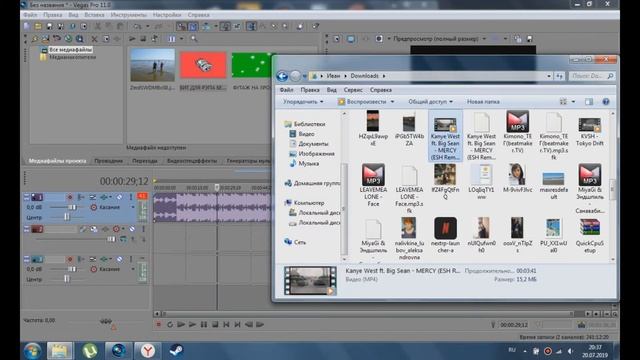Go to start of project
Image resolution: width=640 pixels, height=360 pixels.
(x=226, y=325)
